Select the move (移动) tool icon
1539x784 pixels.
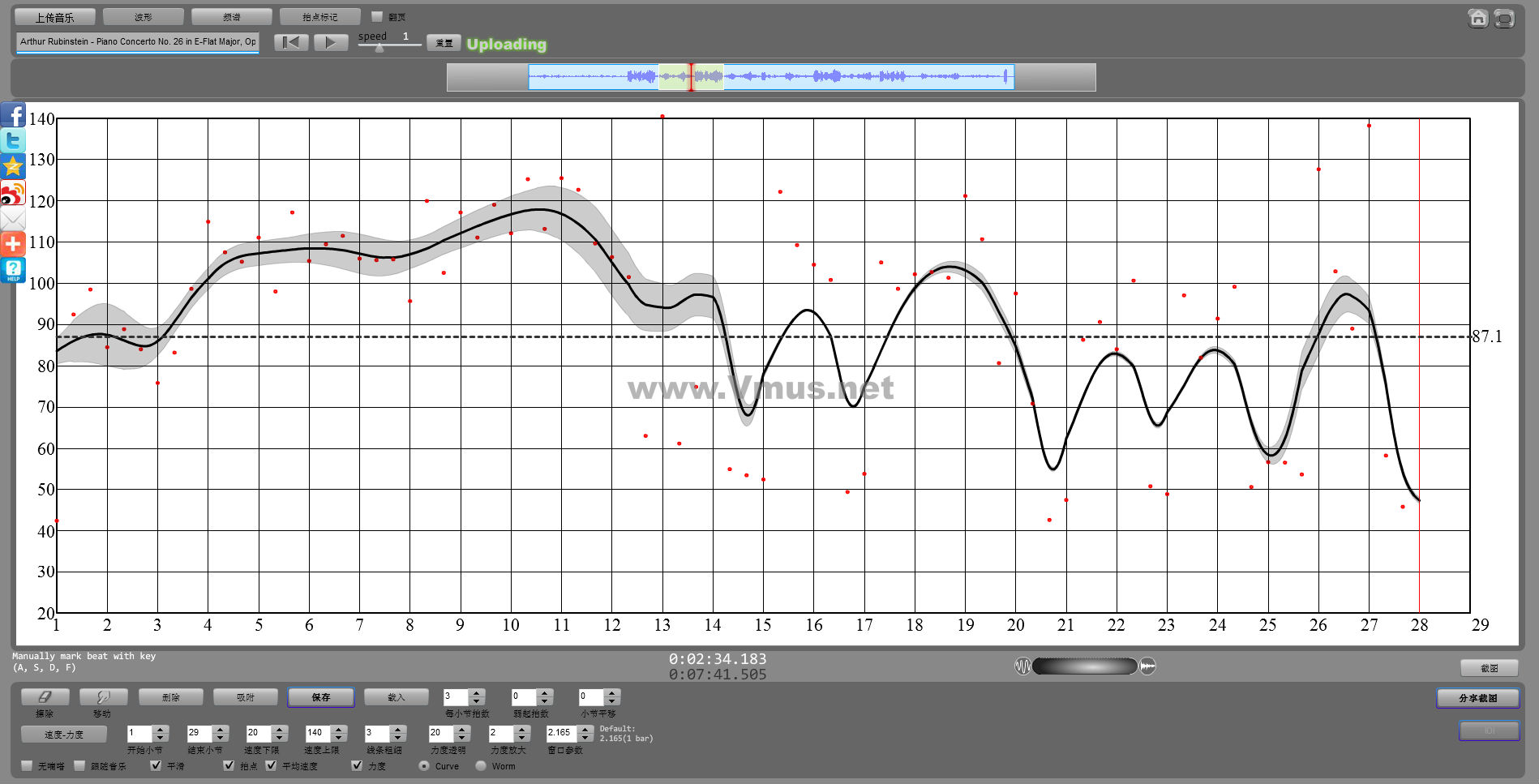[x=103, y=697]
